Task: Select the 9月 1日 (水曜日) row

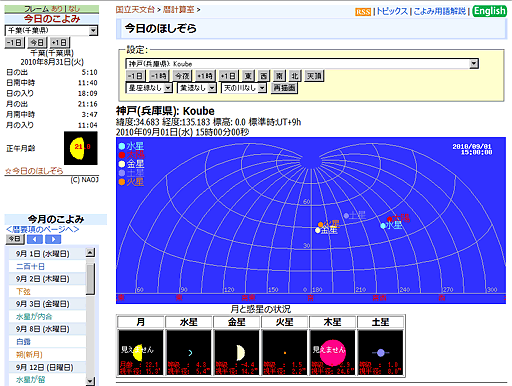Action: click(47, 254)
